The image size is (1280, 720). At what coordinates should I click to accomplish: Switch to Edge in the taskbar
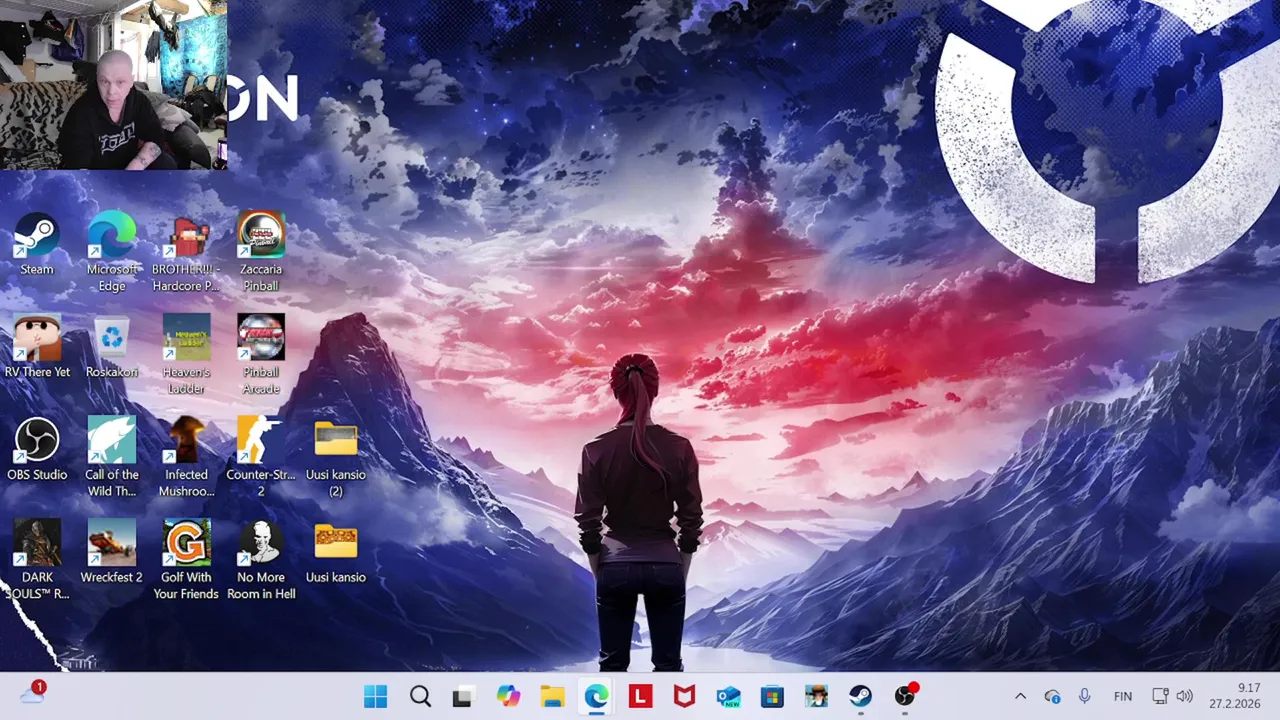coord(596,696)
